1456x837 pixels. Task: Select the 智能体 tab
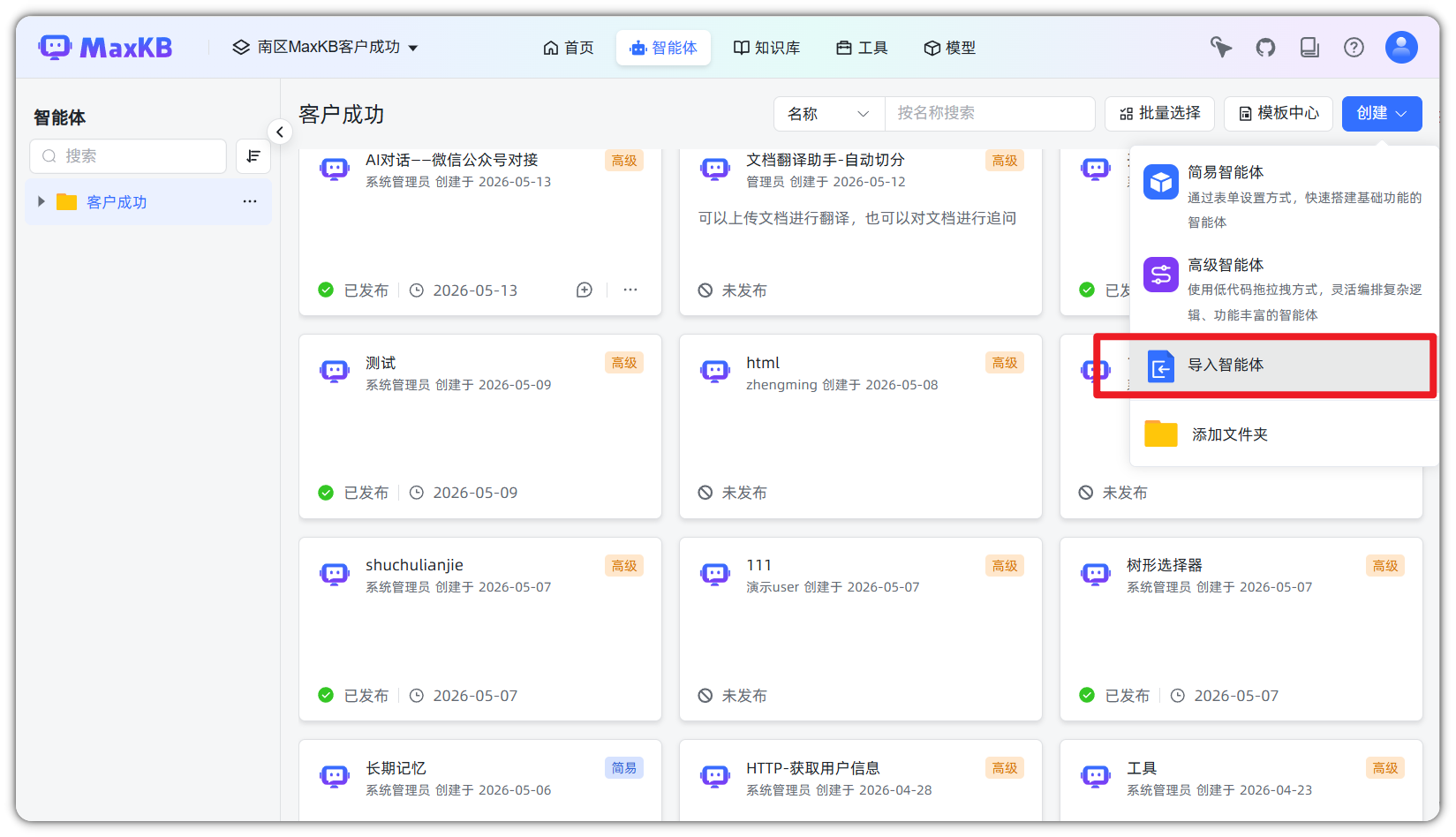[x=663, y=48]
